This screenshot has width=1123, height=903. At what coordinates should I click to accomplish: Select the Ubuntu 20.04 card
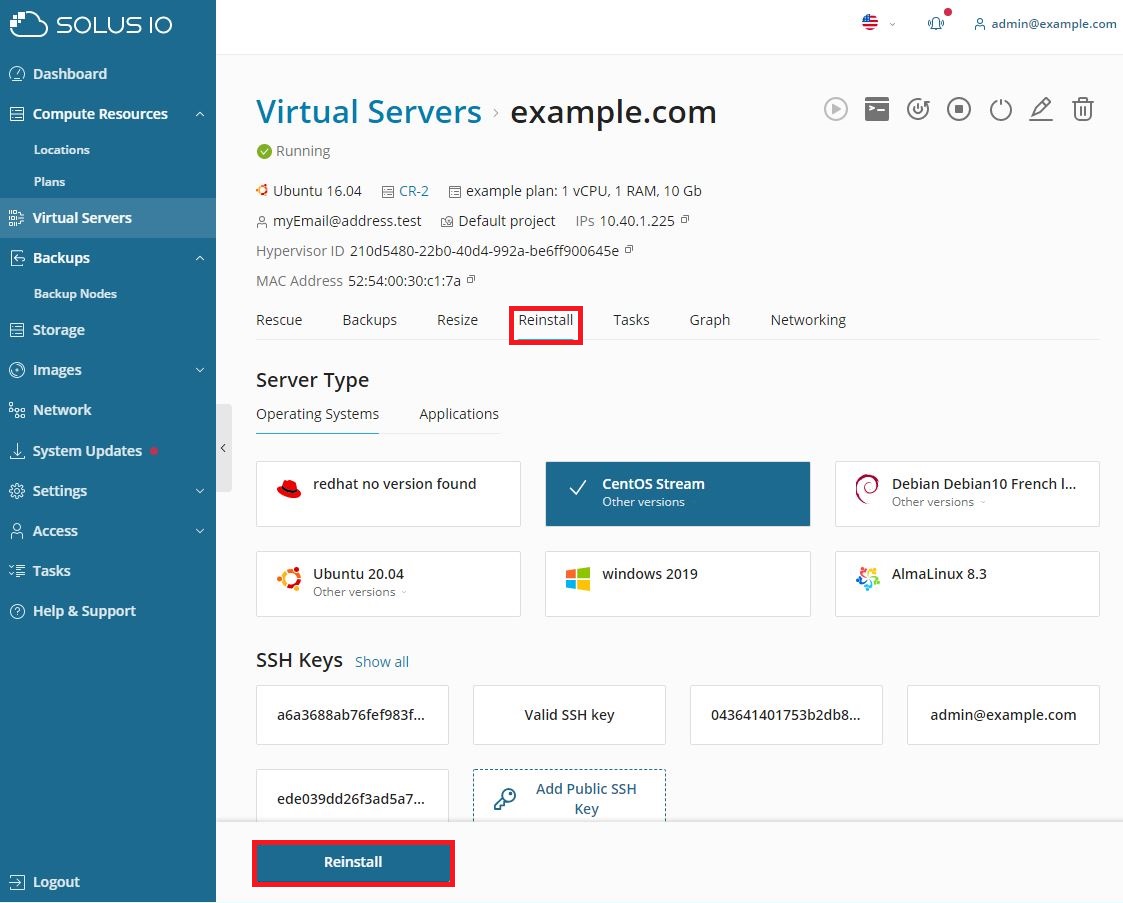click(x=388, y=584)
